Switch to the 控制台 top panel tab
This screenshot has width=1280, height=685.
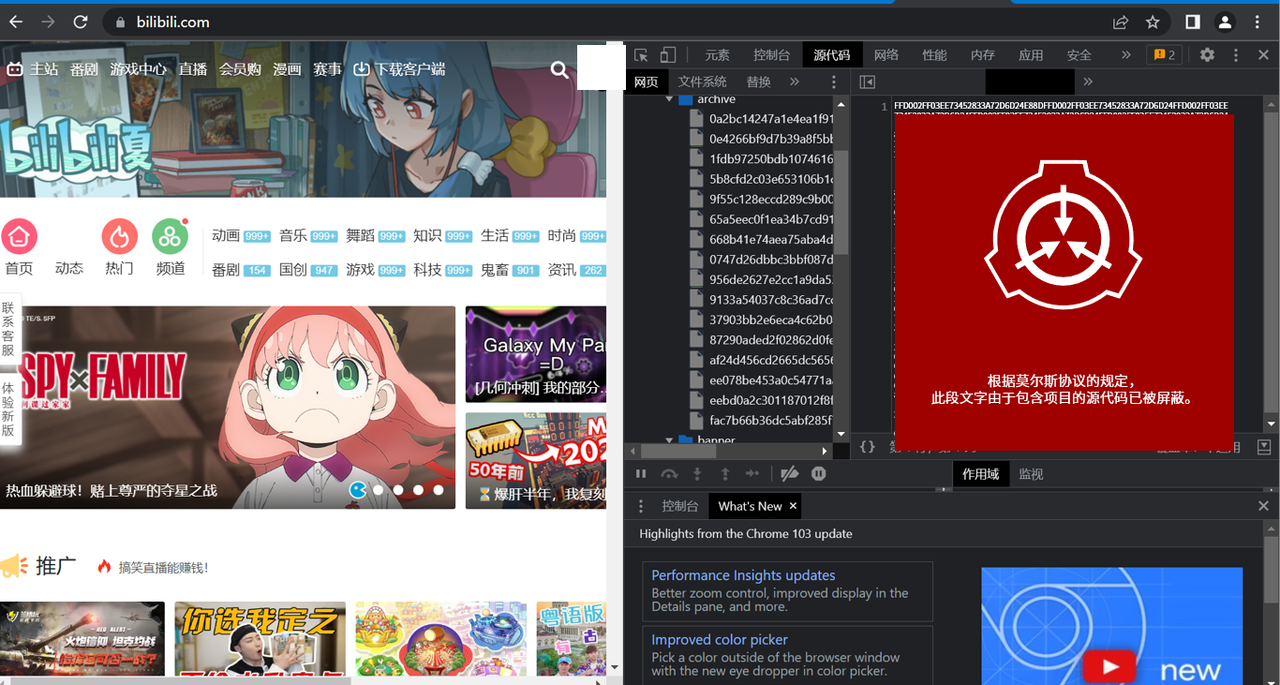coord(772,55)
